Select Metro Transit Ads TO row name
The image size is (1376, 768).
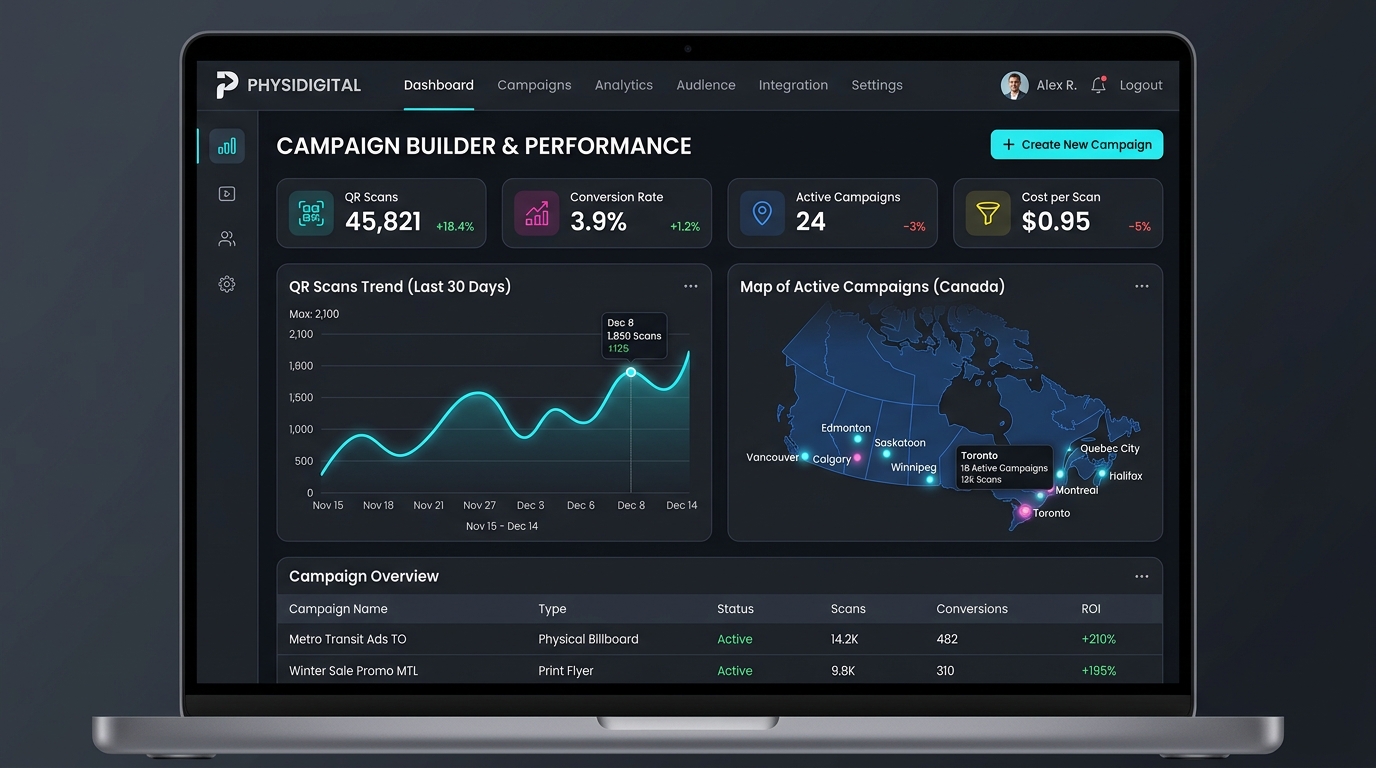point(348,639)
